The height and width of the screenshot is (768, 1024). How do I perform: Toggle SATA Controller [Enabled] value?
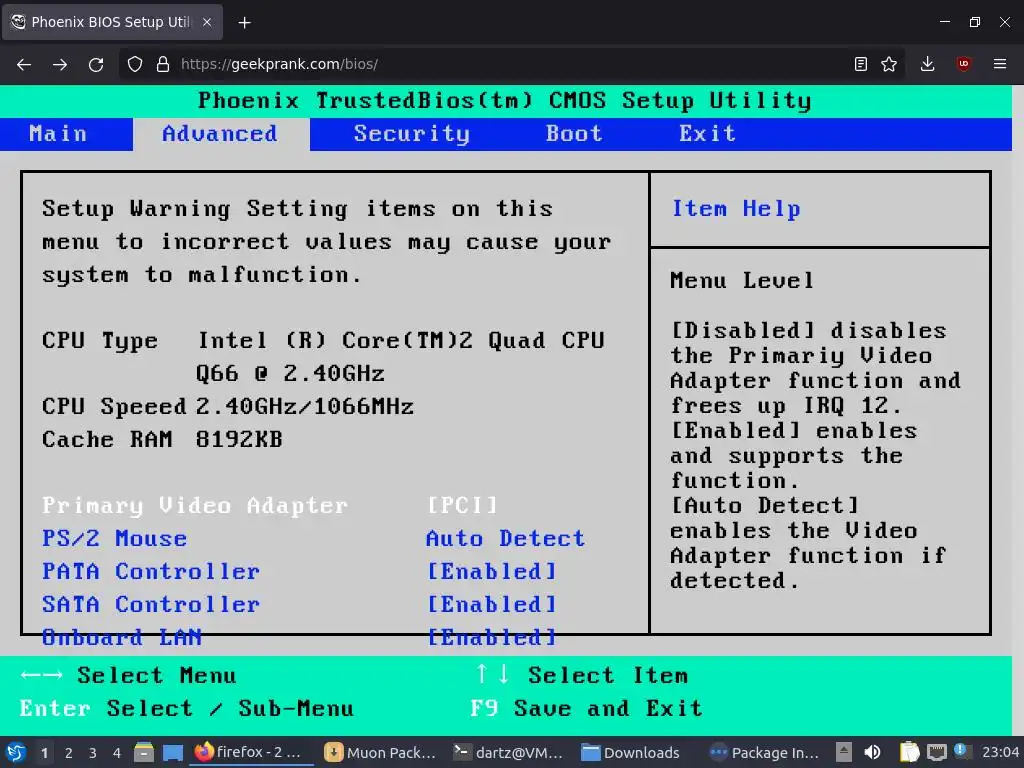point(491,605)
